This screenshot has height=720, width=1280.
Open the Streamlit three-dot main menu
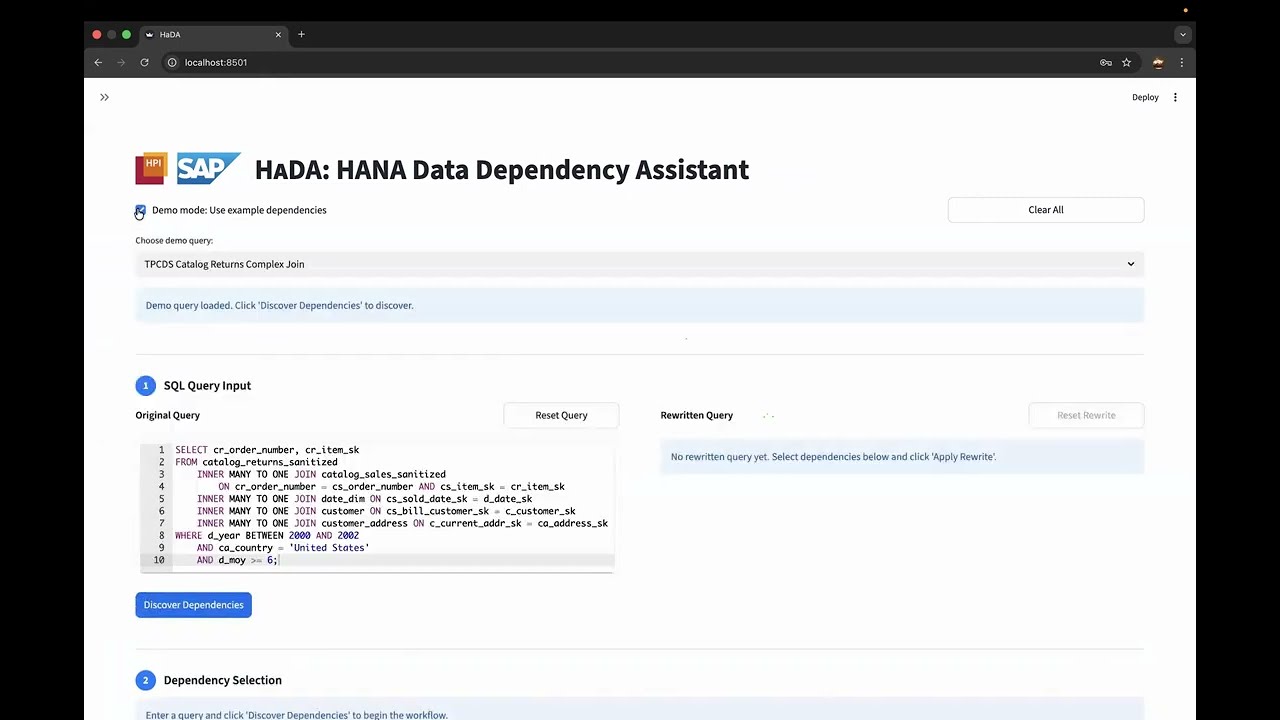[x=1175, y=97]
